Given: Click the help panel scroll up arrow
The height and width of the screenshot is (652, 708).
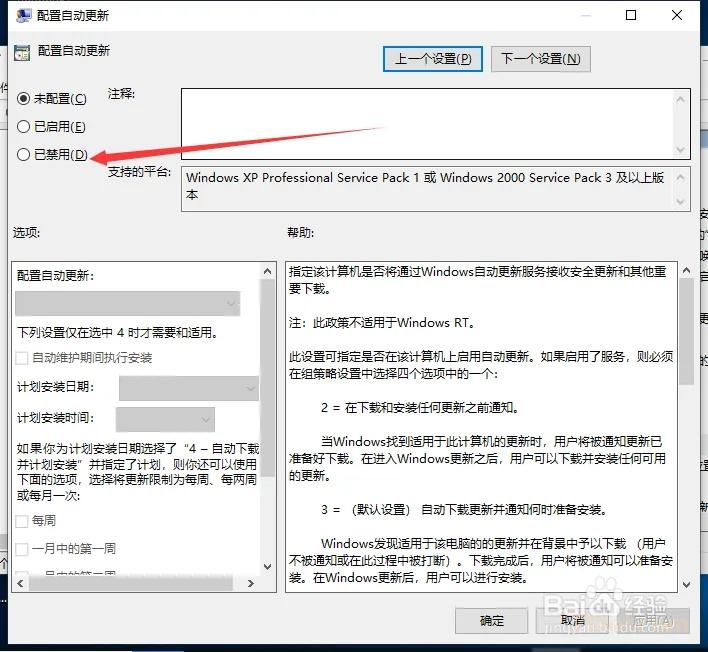Looking at the screenshot, I should click(686, 271).
